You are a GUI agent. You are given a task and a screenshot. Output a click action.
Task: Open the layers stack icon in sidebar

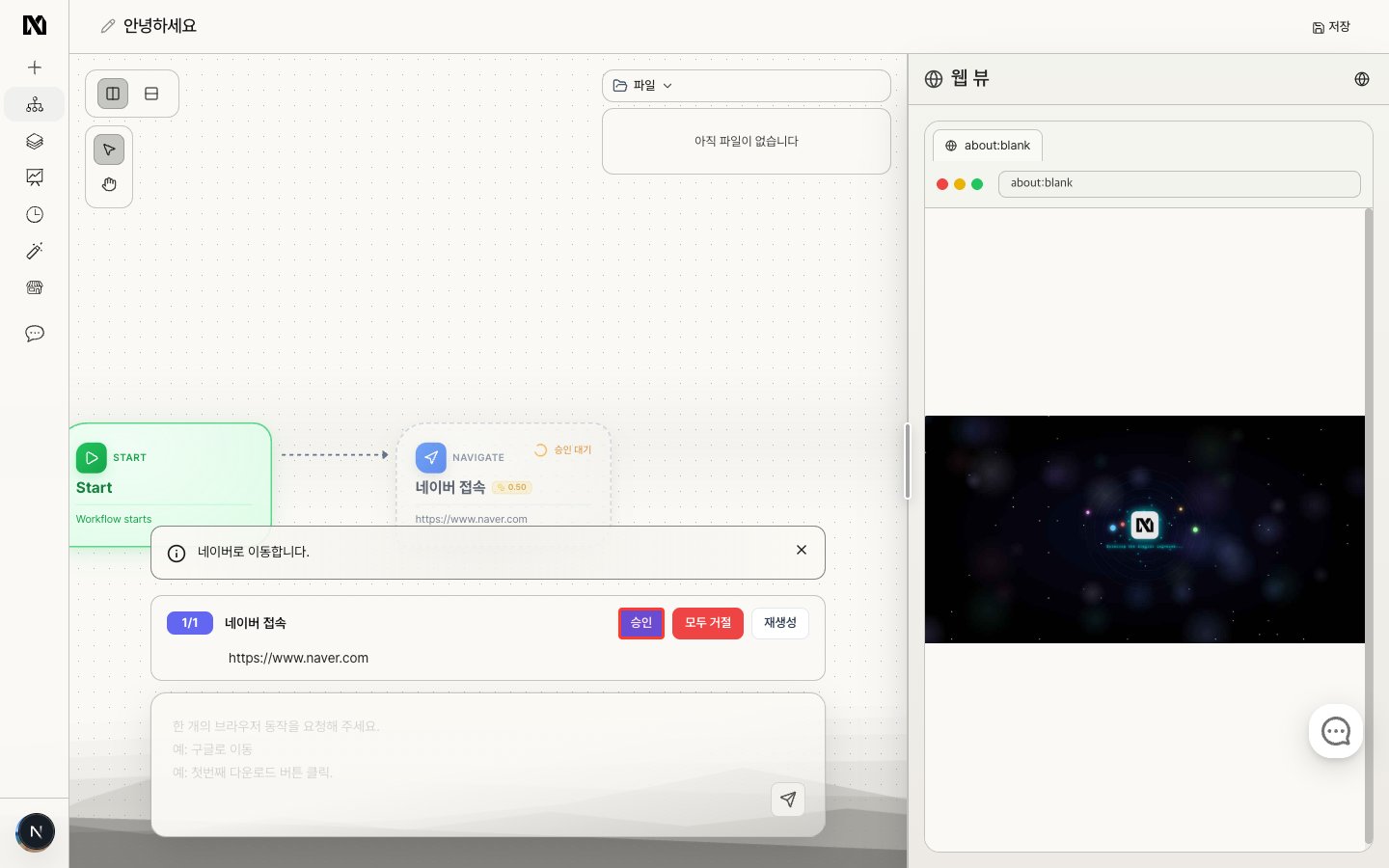(35, 141)
